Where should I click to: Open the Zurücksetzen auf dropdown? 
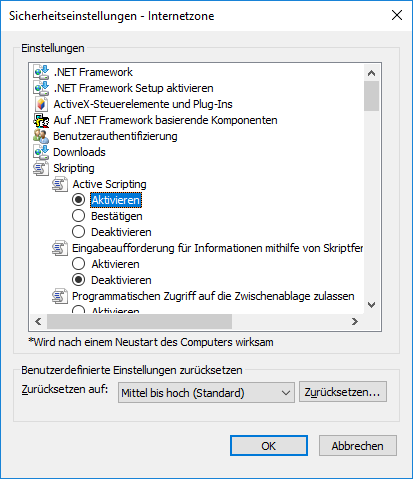pyautogui.click(x=206, y=393)
